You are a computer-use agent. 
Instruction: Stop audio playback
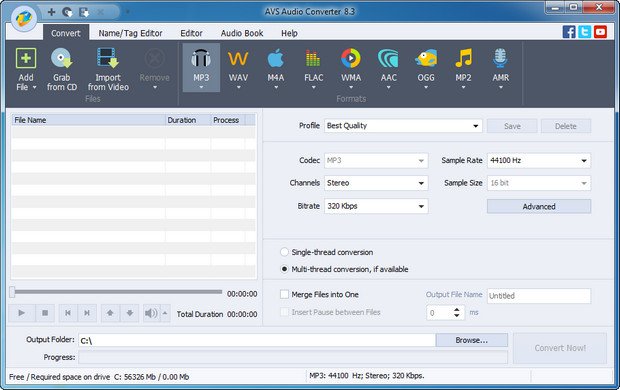click(x=45, y=313)
